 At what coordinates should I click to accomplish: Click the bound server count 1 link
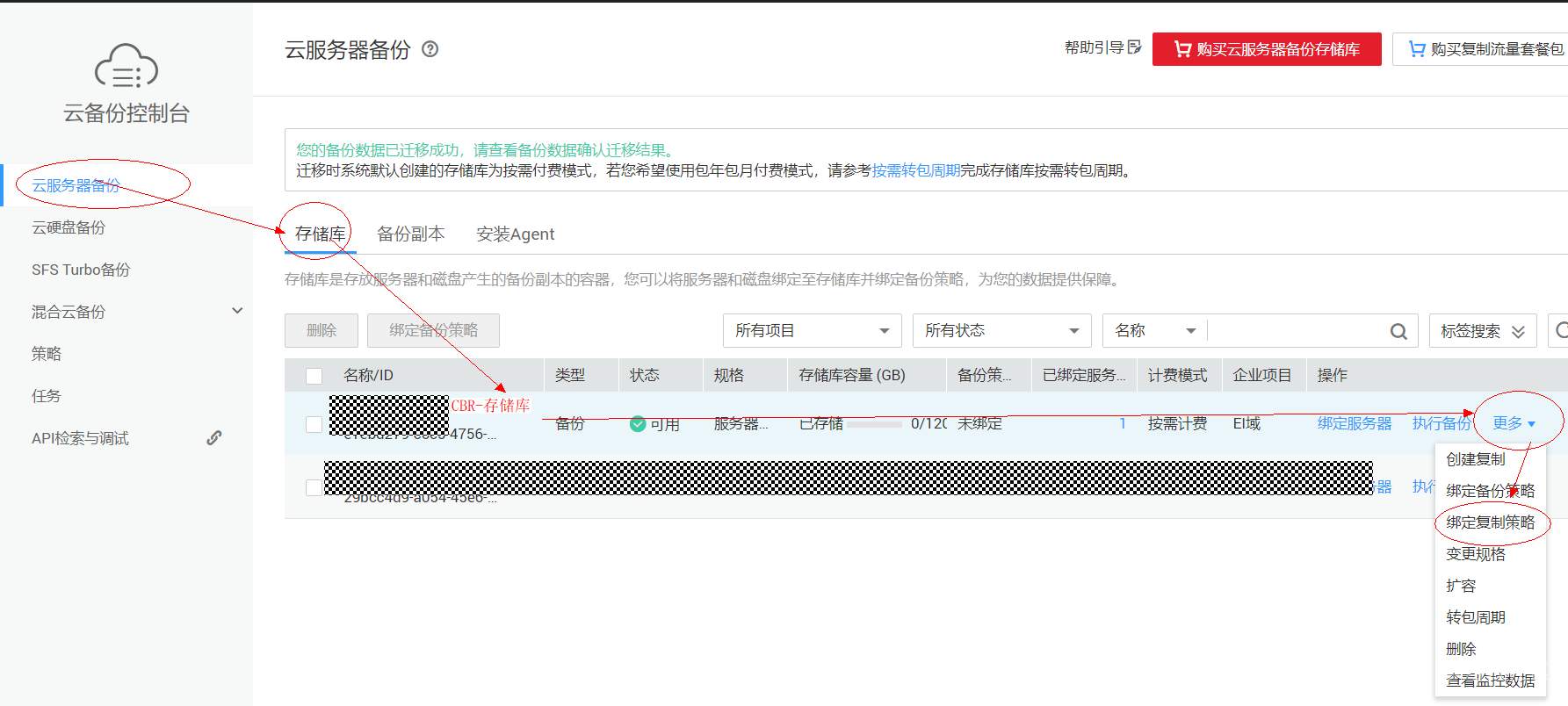point(1123,423)
